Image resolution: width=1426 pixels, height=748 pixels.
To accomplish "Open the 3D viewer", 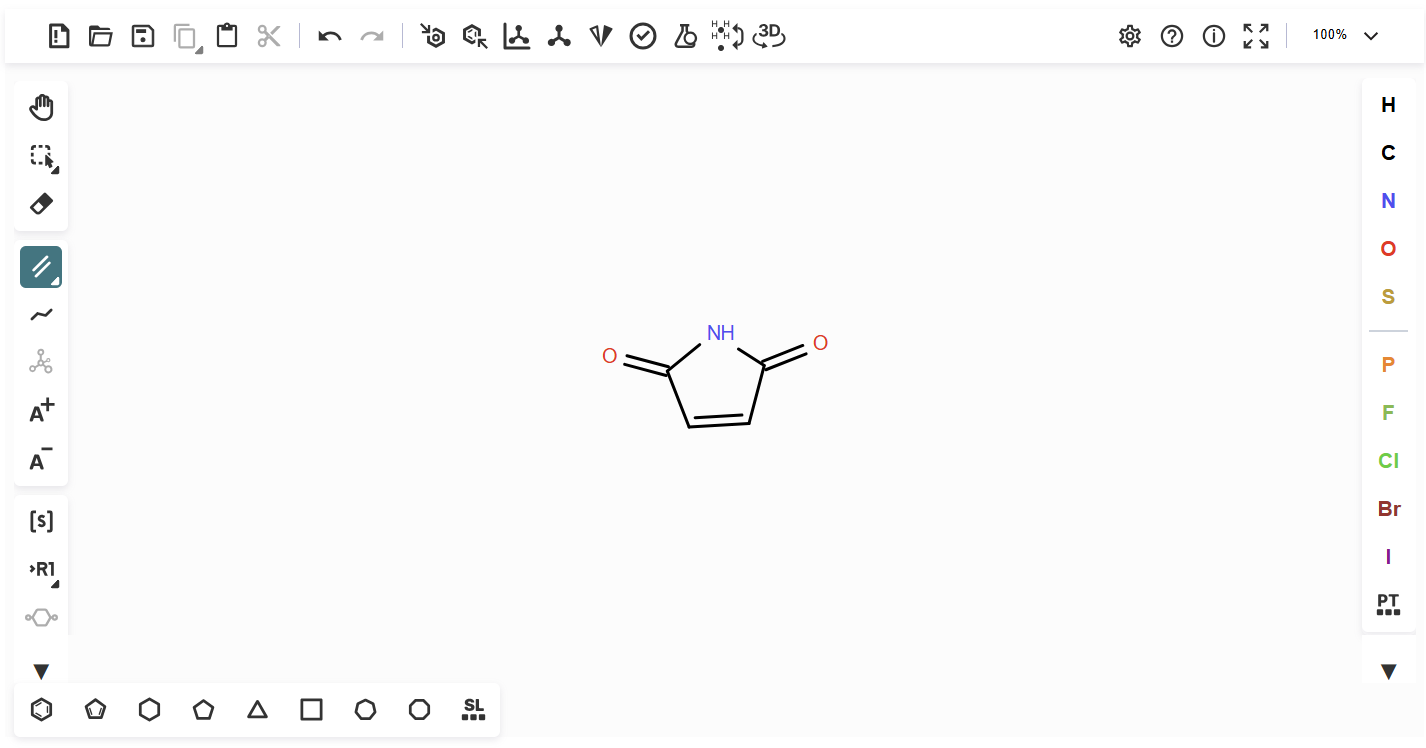I will tap(769, 37).
